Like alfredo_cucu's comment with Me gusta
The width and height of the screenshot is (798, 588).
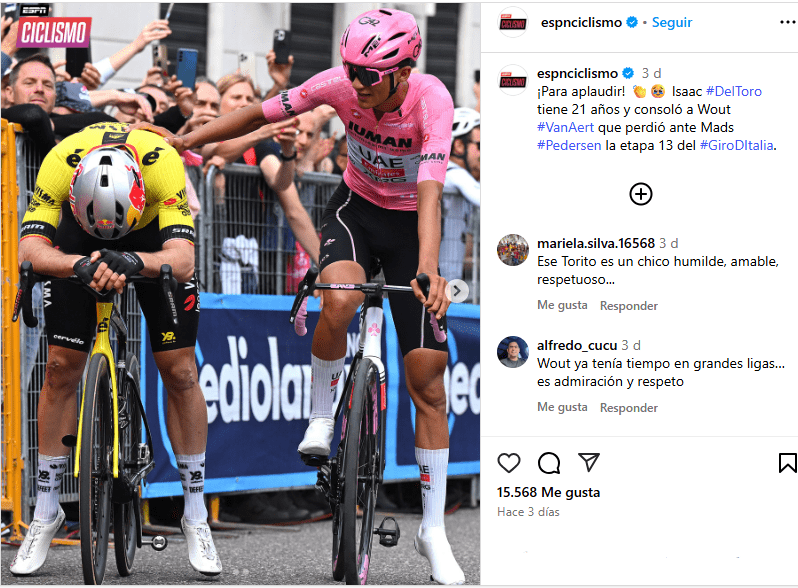click(562, 407)
